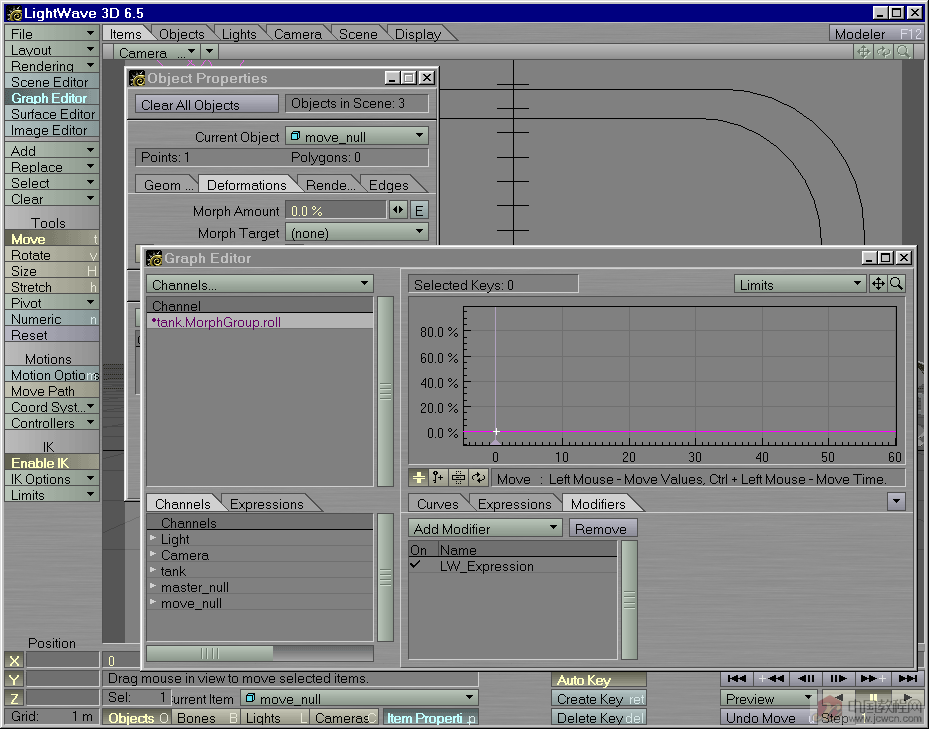Click the Graph Editor zoom magnifier icon
Screen dimensions: 929x729
pyautogui.click(x=896, y=284)
